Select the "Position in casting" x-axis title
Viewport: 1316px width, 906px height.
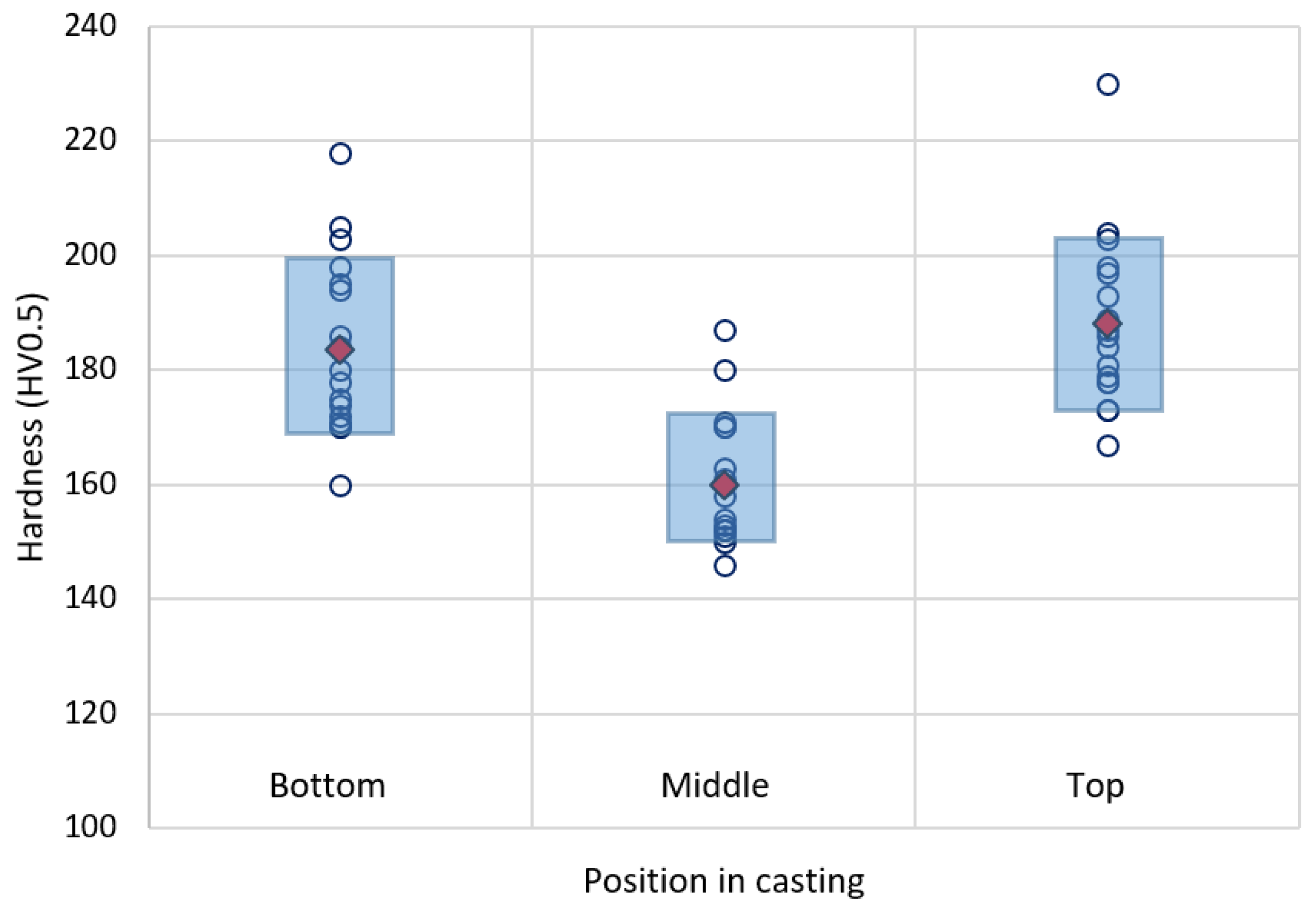pos(724,881)
